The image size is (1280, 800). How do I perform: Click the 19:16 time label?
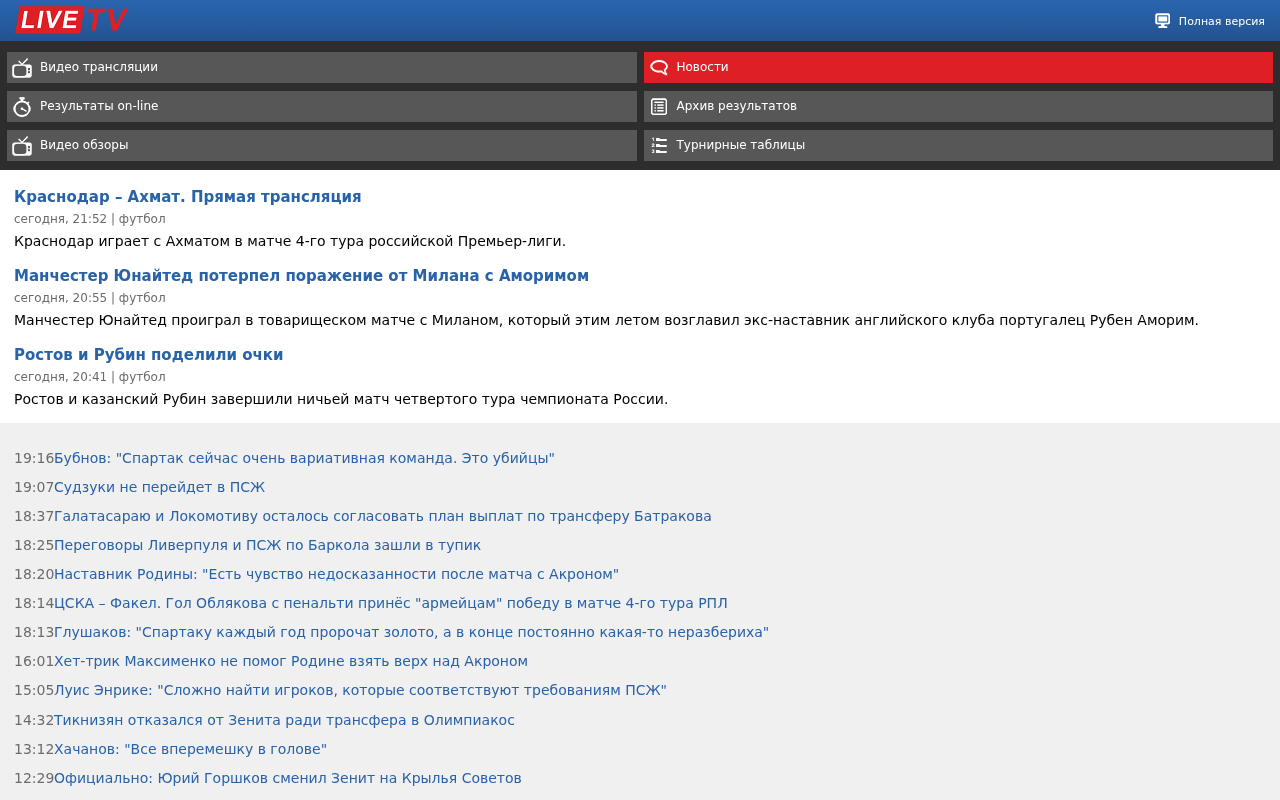pos(34,458)
